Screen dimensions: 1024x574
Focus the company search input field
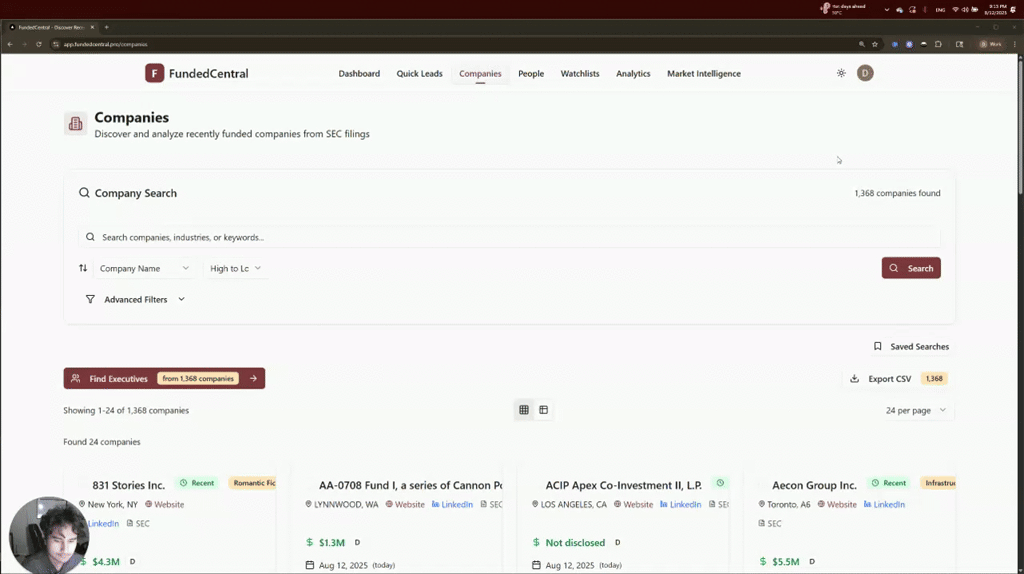[509, 237]
